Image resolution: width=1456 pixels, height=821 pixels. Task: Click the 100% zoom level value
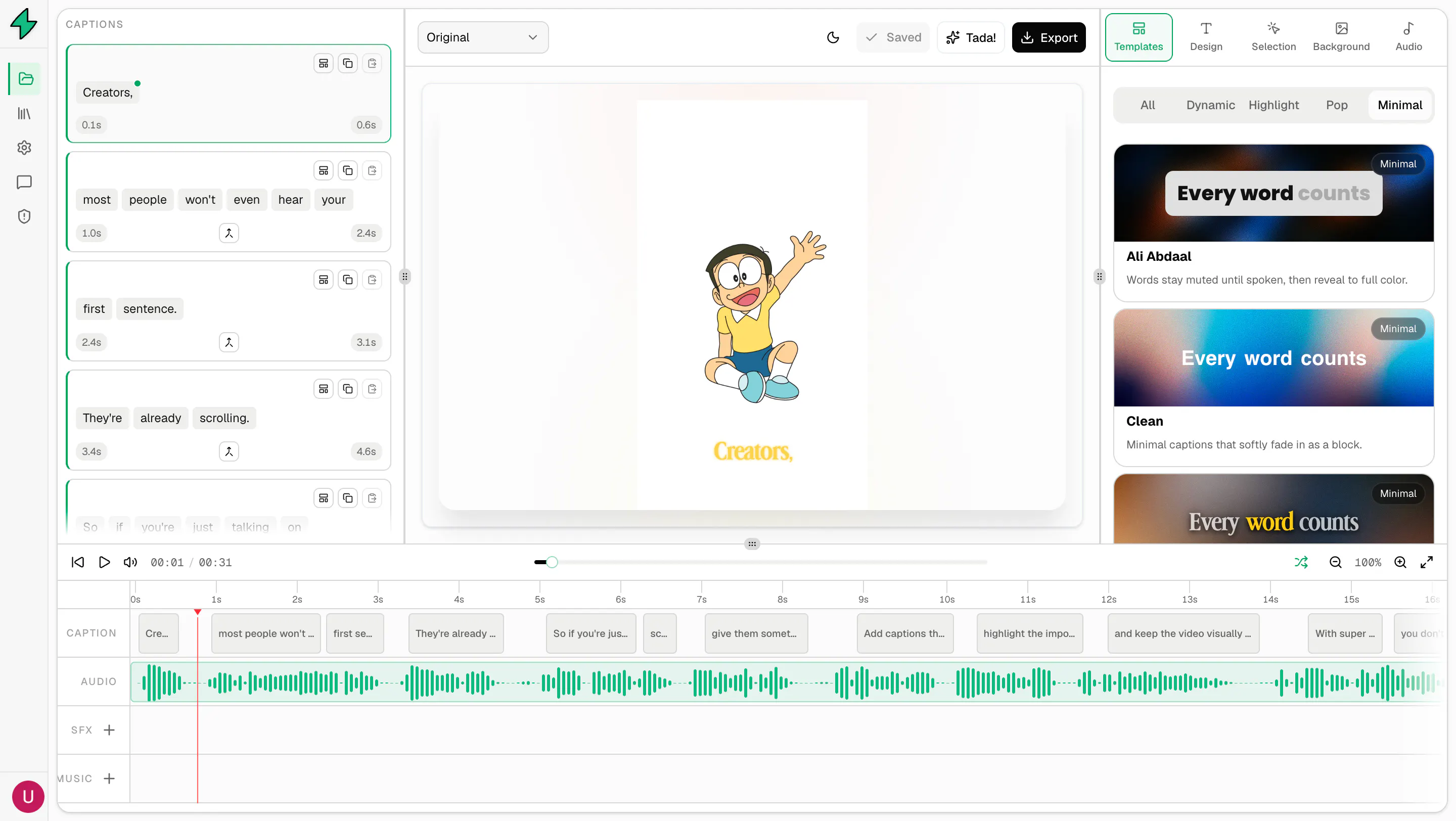[x=1367, y=562]
